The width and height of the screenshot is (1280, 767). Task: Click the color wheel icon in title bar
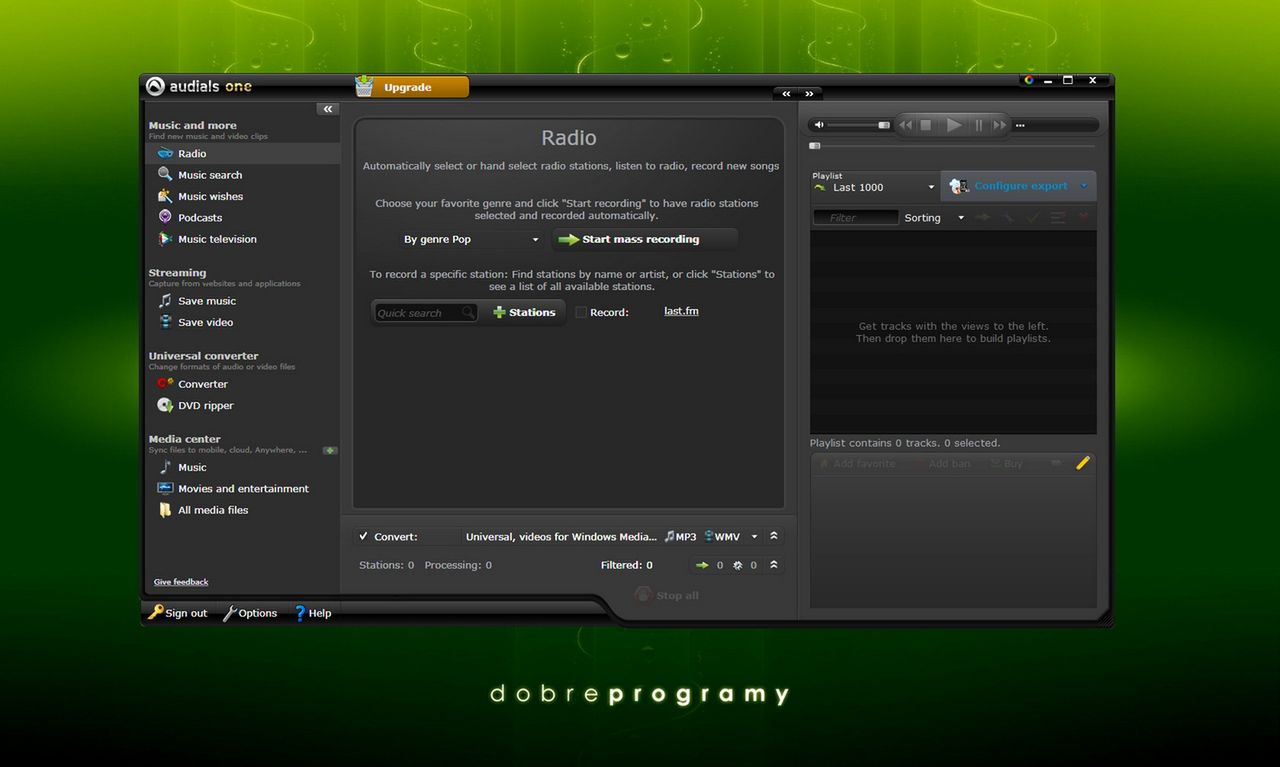click(1028, 80)
